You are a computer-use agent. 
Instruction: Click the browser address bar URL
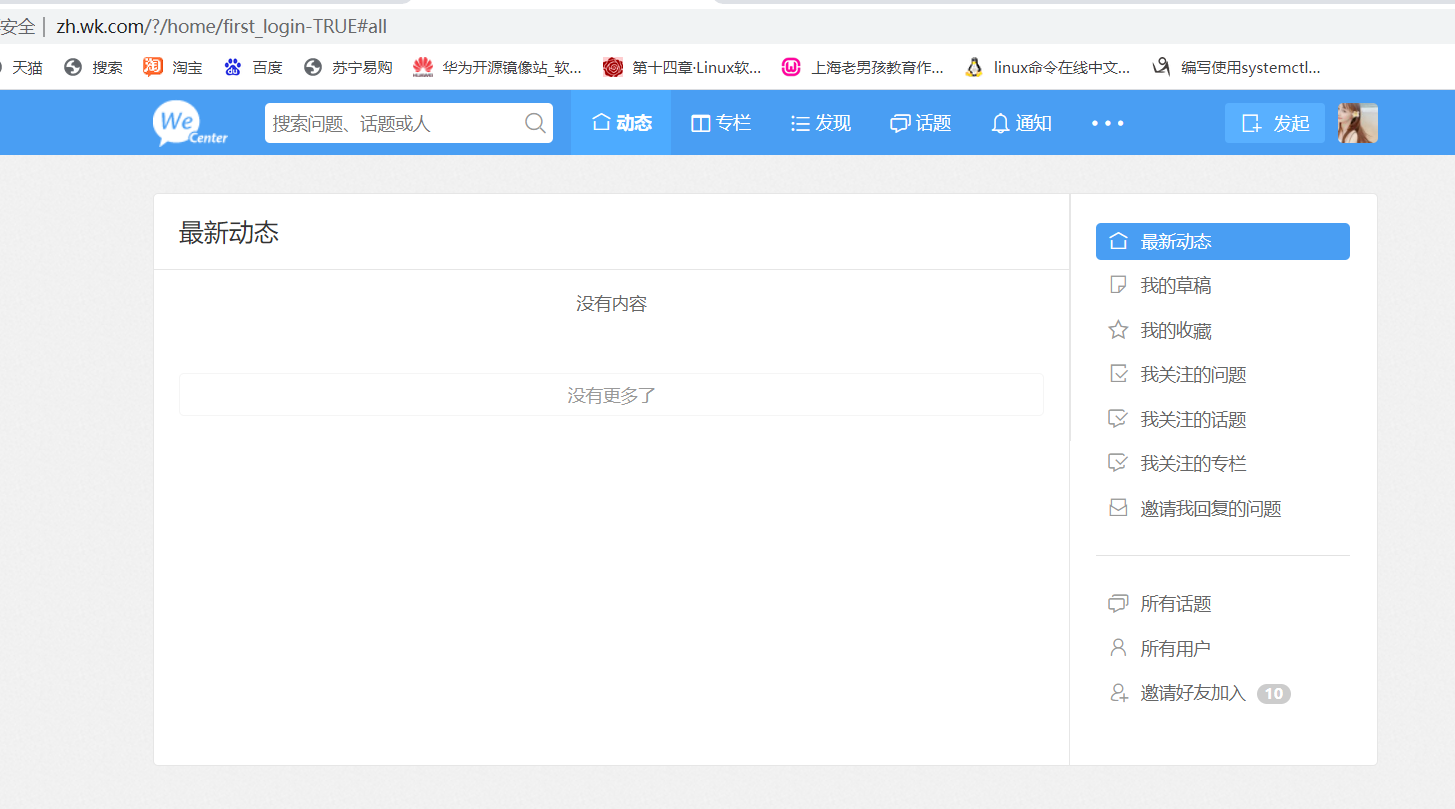tap(221, 27)
